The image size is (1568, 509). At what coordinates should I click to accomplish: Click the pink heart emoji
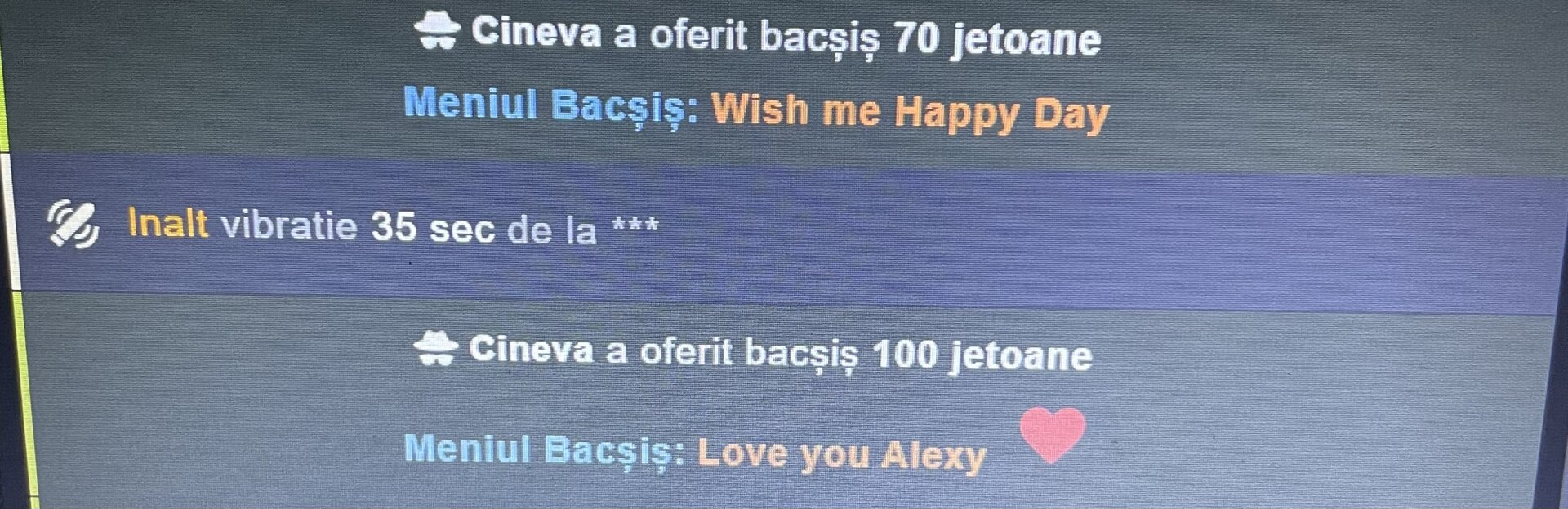pos(1053,435)
